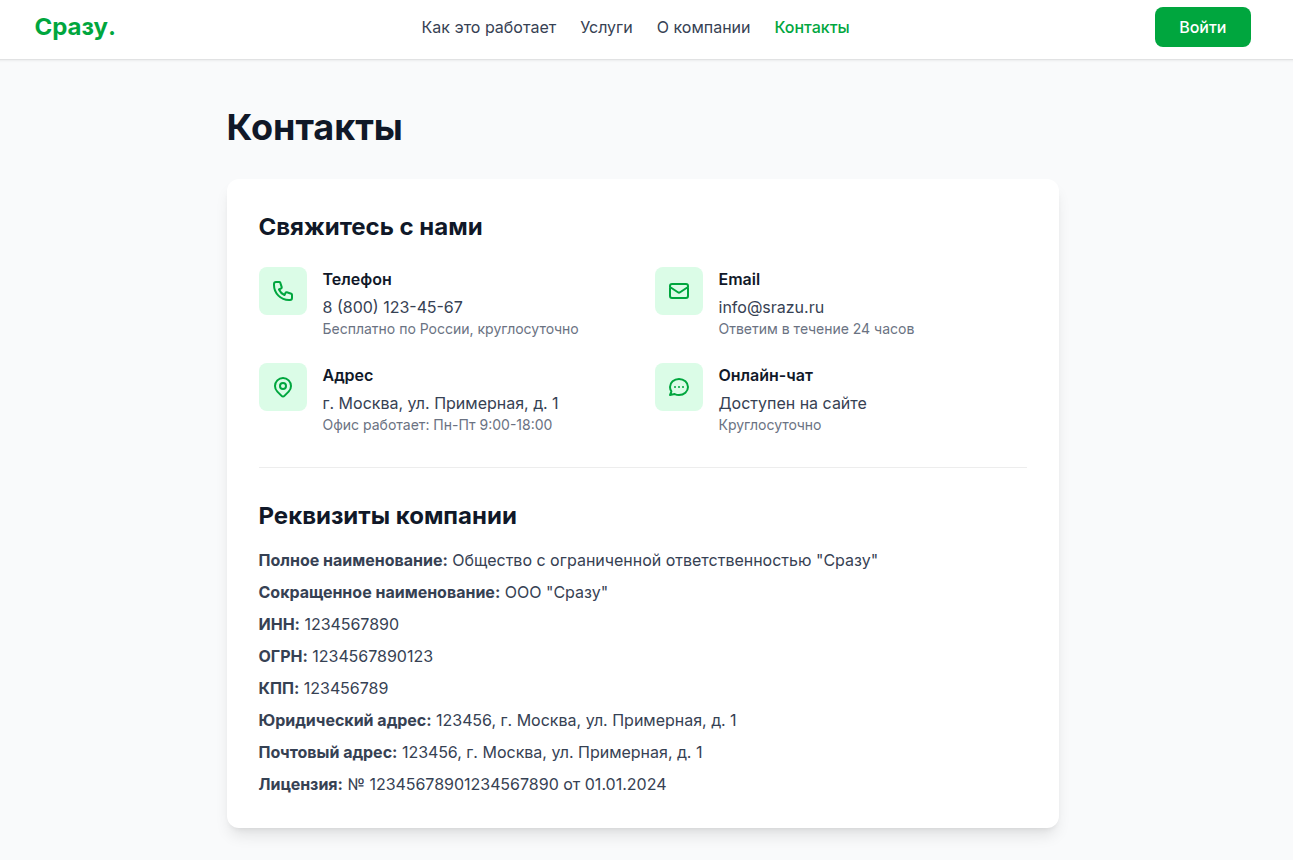Click the location pin icon for Адрес
The width and height of the screenshot is (1293, 860).
(283, 387)
